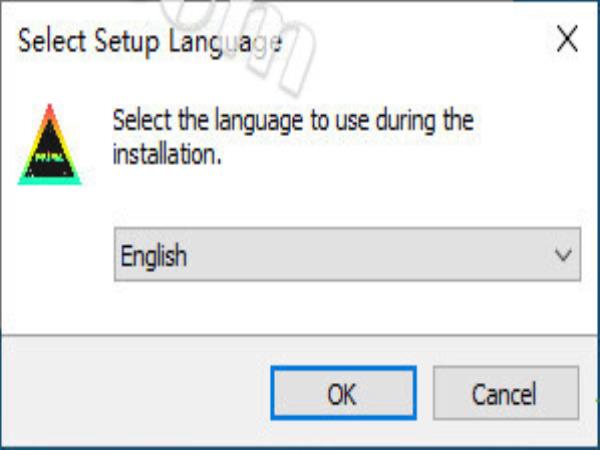Open the English language combo box
The height and width of the screenshot is (450, 600).
coord(347,254)
